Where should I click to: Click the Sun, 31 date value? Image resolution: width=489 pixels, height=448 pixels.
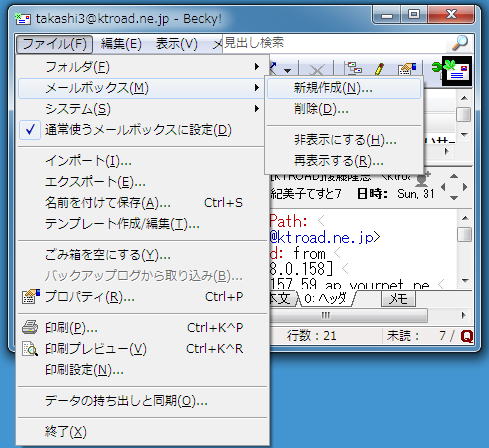pyautogui.click(x=416, y=194)
